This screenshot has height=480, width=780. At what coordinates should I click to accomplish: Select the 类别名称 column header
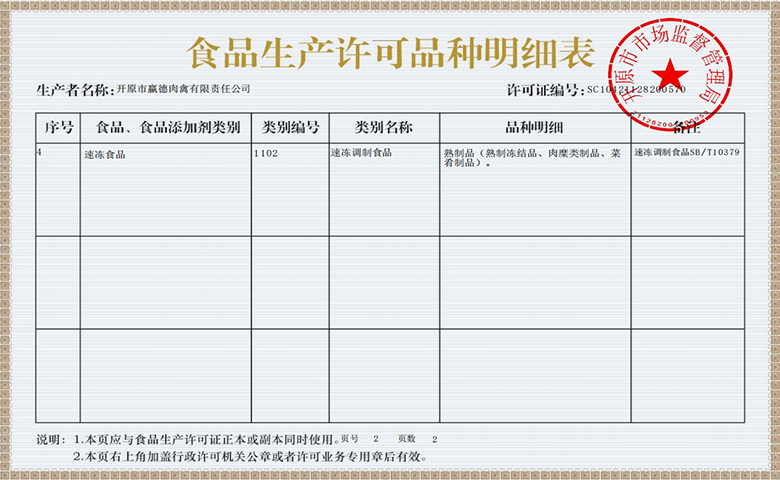point(383,128)
